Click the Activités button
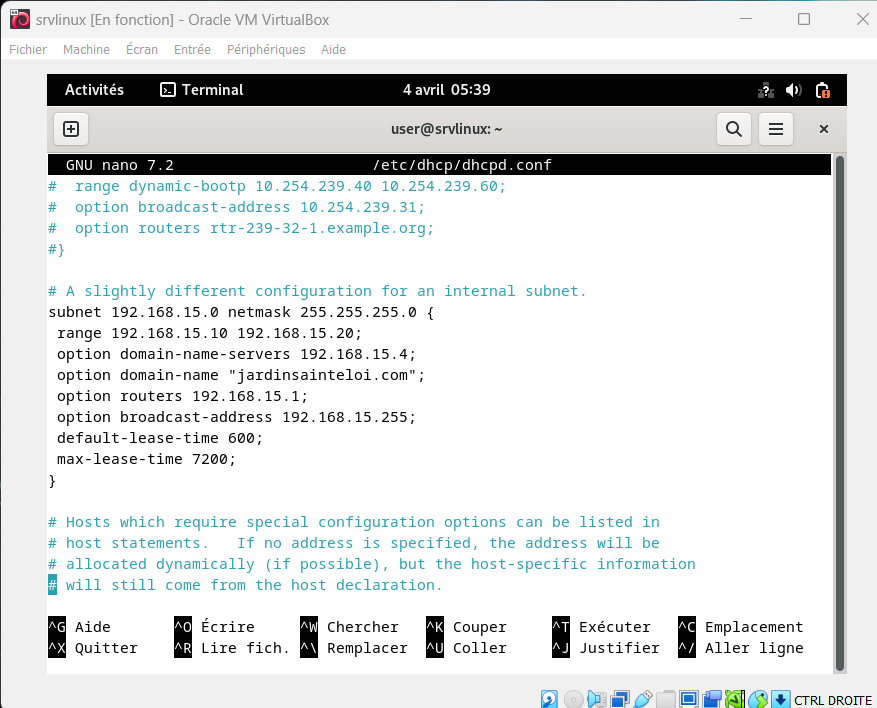The height and width of the screenshot is (708, 877). coord(94,90)
